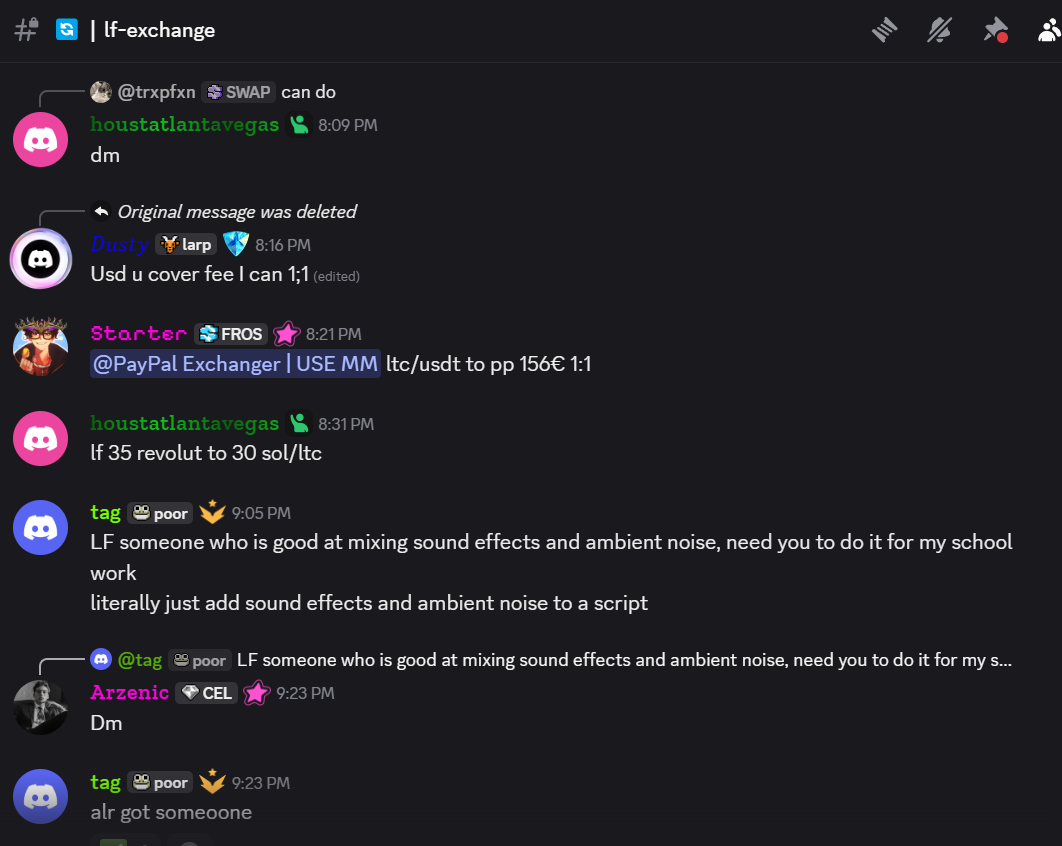Click the lf-exchange channel name
The width and height of the screenshot is (1062, 846).
pos(159,30)
